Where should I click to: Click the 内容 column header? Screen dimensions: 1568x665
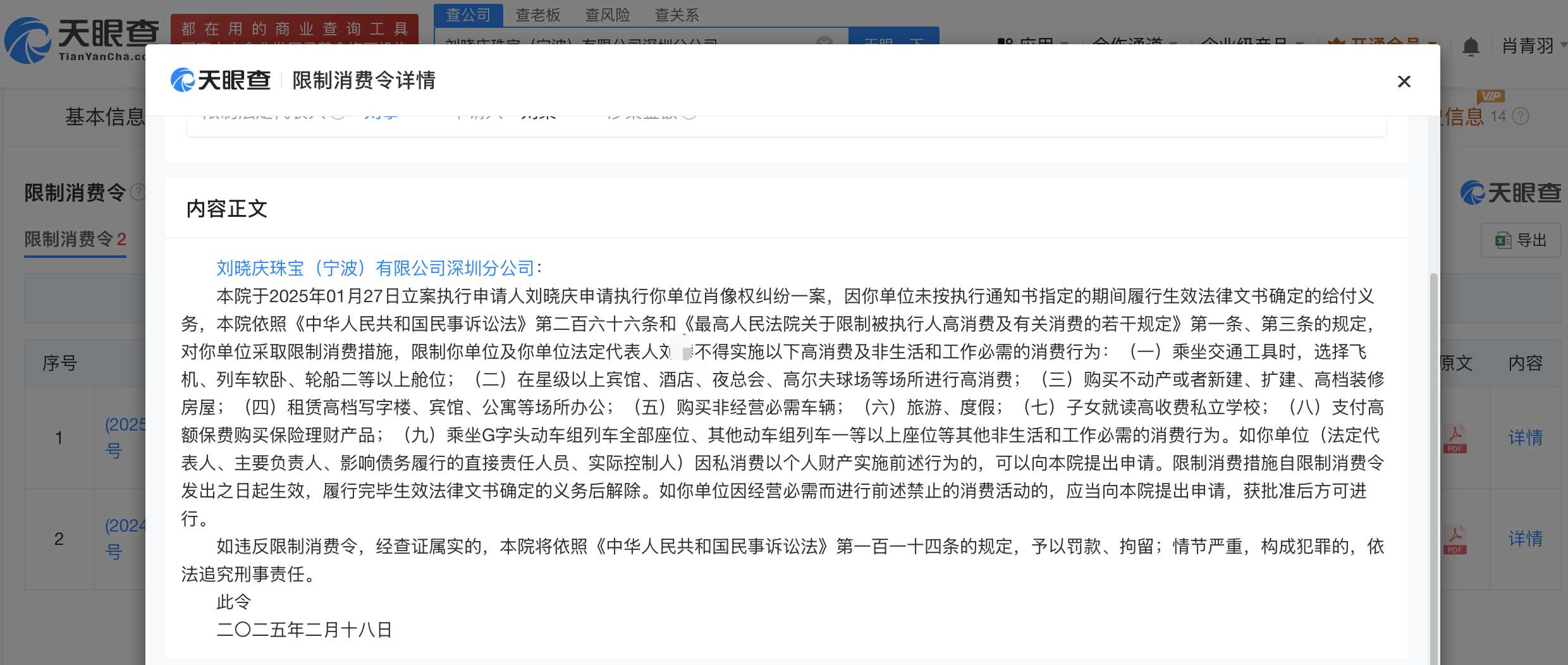click(x=1525, y=363)
